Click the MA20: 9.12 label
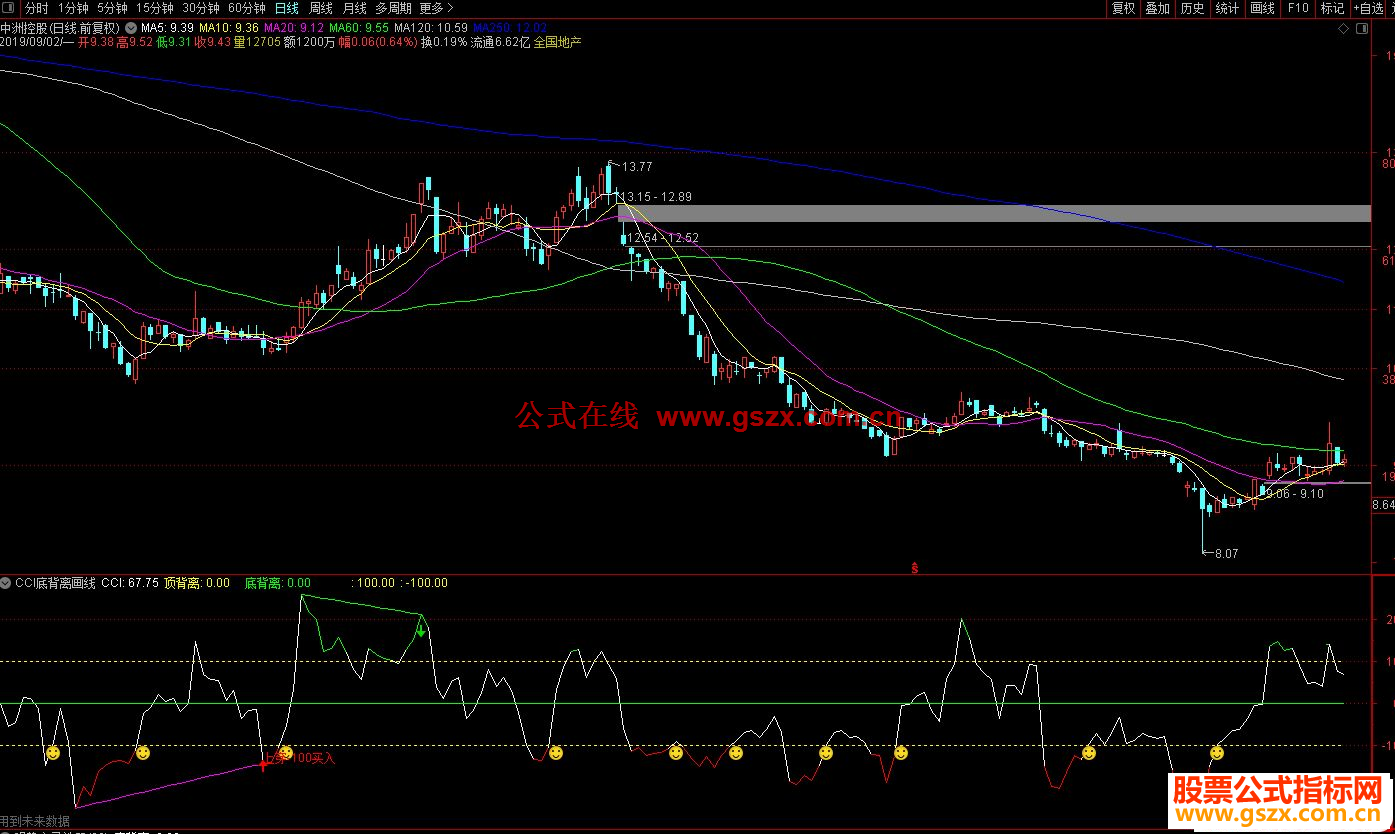Image resolution: width=1395 pixels, height=834 pixels. coord(293,28)
